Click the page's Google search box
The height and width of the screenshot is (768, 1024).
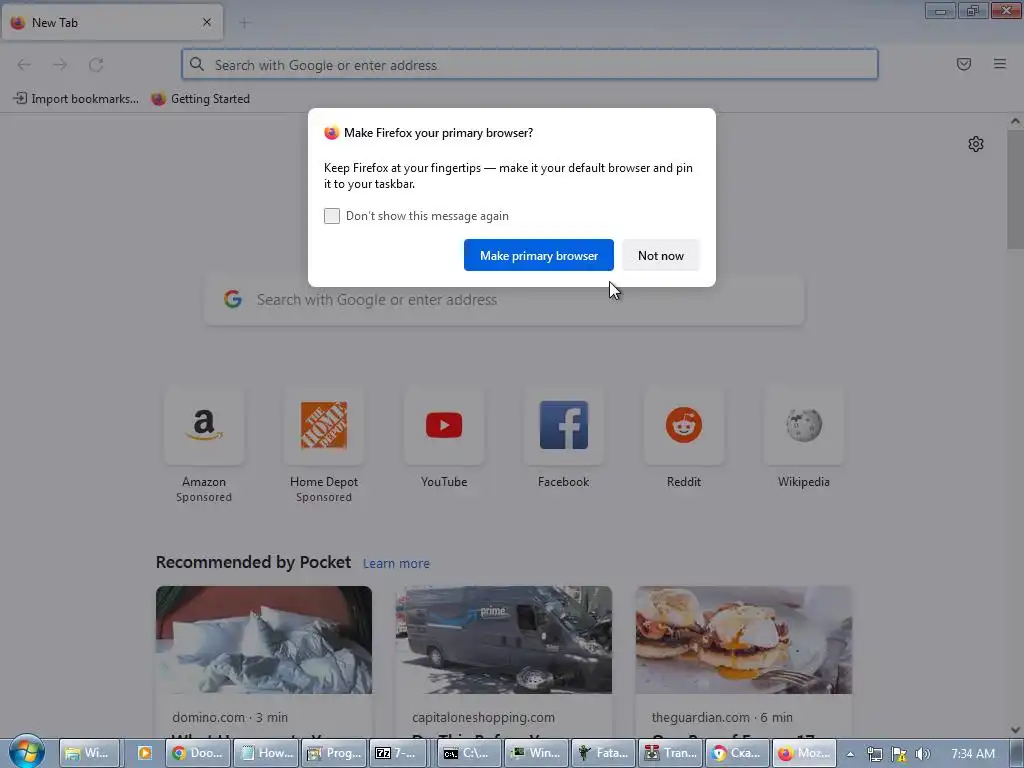click(x=504, y=300)
